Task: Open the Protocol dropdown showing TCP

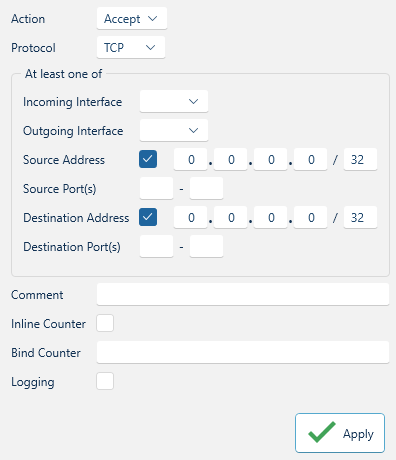Action: tap(131, 48)
